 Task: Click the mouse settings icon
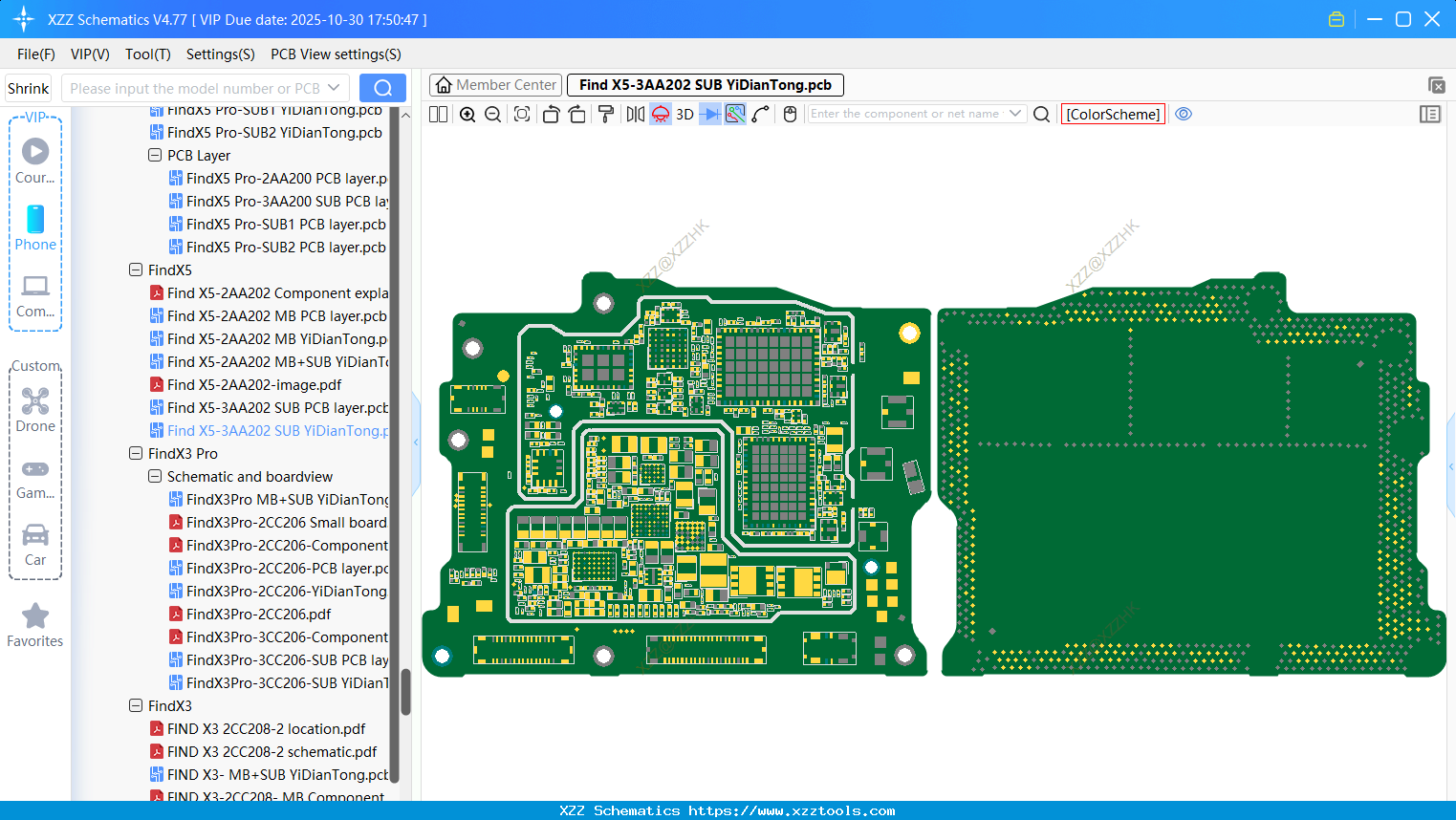(790, 115)
